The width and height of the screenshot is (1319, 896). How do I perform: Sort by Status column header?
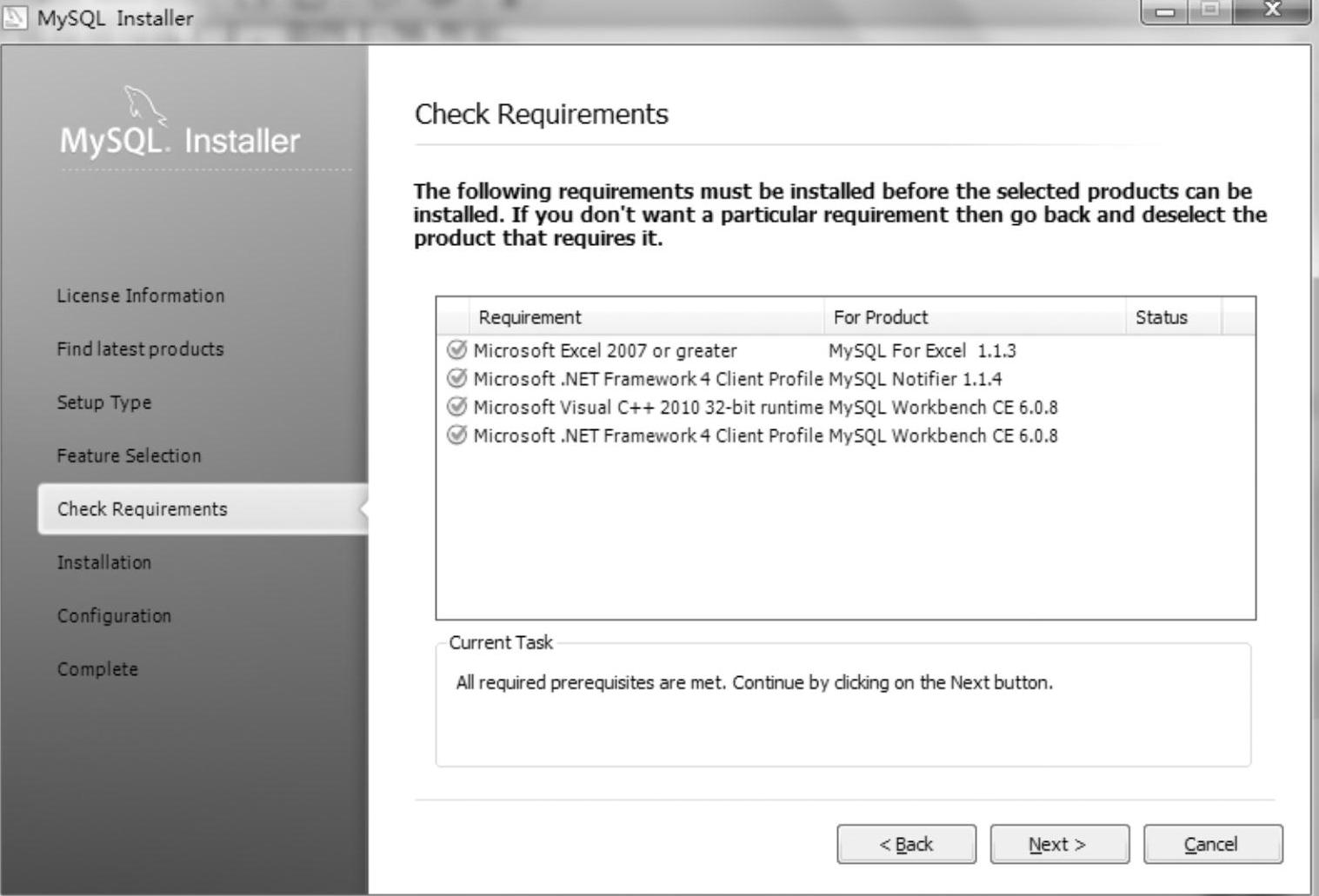1174,317
